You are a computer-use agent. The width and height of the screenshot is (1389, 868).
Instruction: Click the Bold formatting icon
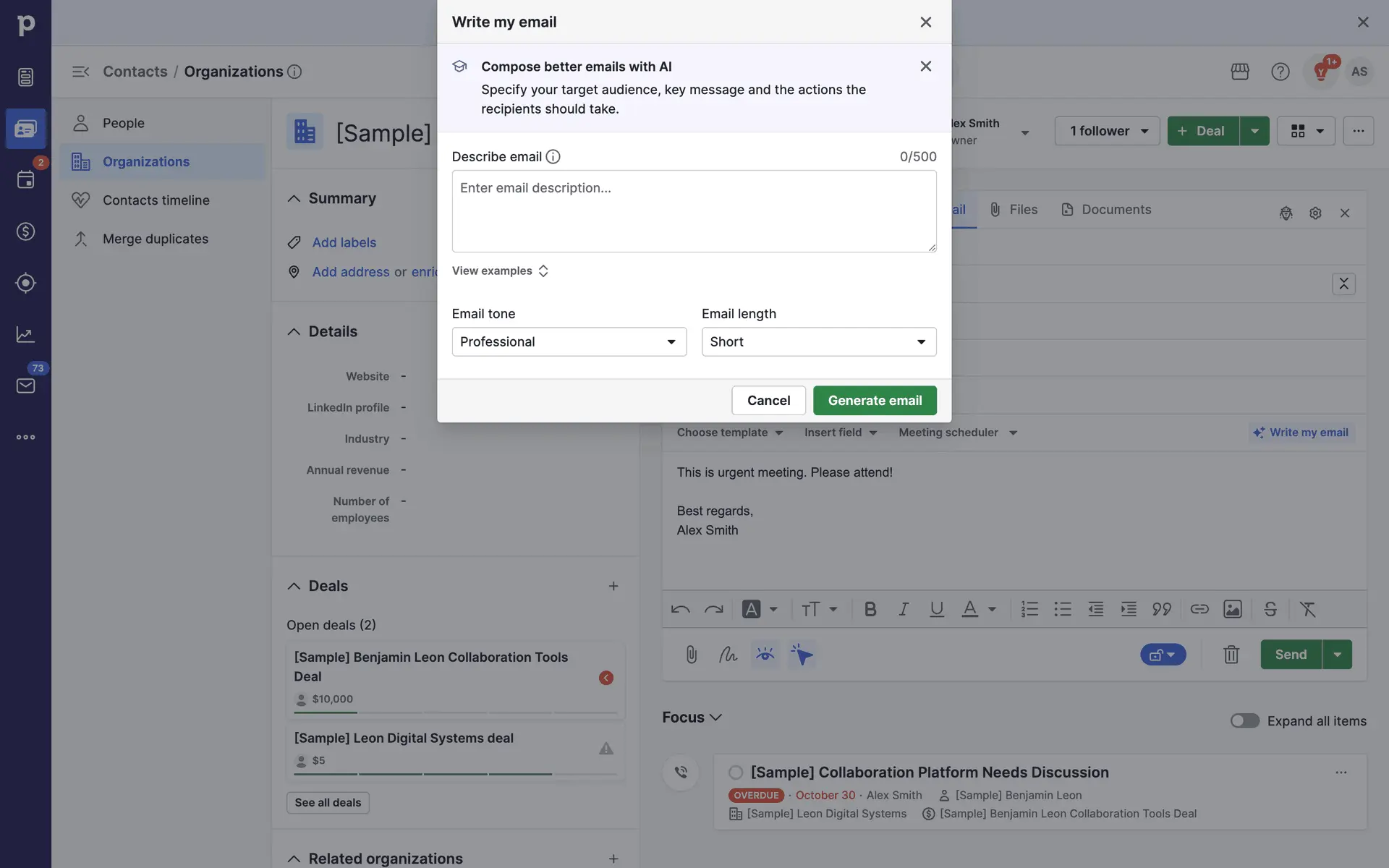tap(870, 609)
